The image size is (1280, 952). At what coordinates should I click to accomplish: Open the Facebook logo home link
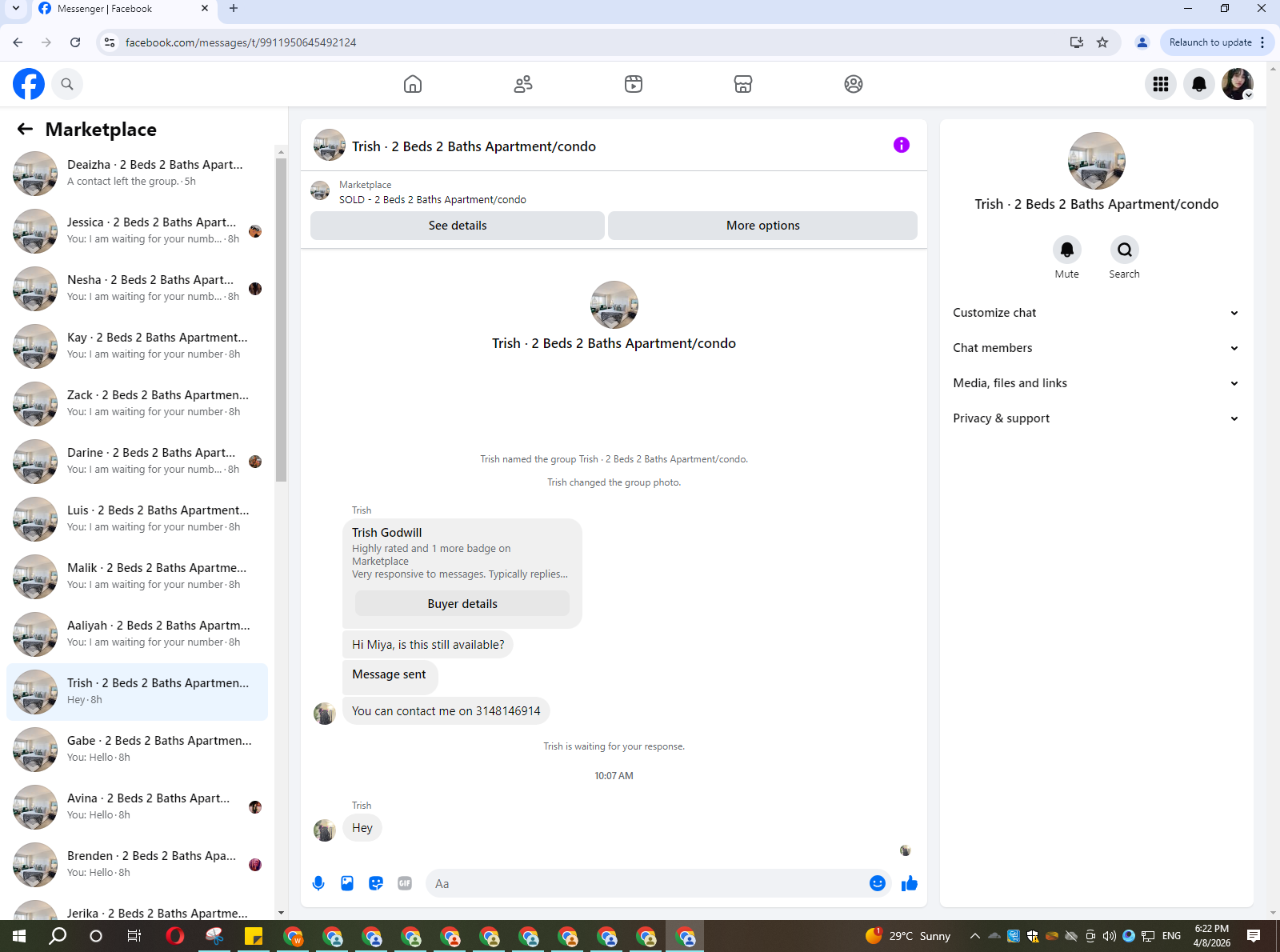(29, 84)
